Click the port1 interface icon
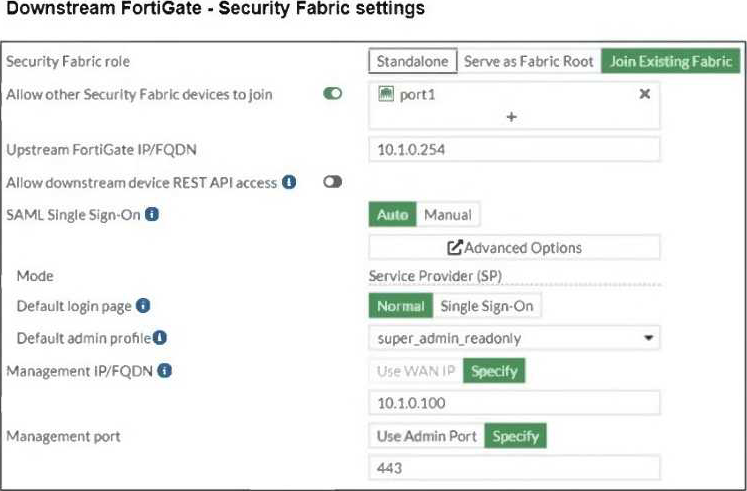The width and height of the screenshot is (747, 491). coord(385,94)
